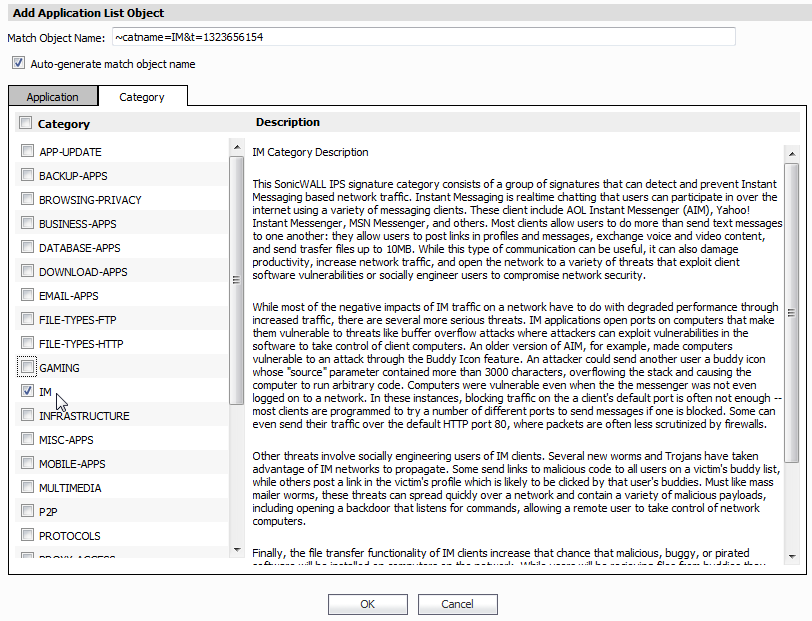
Task: Click the INFRASTRUCTURE label text
Action: (x=84, y=416)
